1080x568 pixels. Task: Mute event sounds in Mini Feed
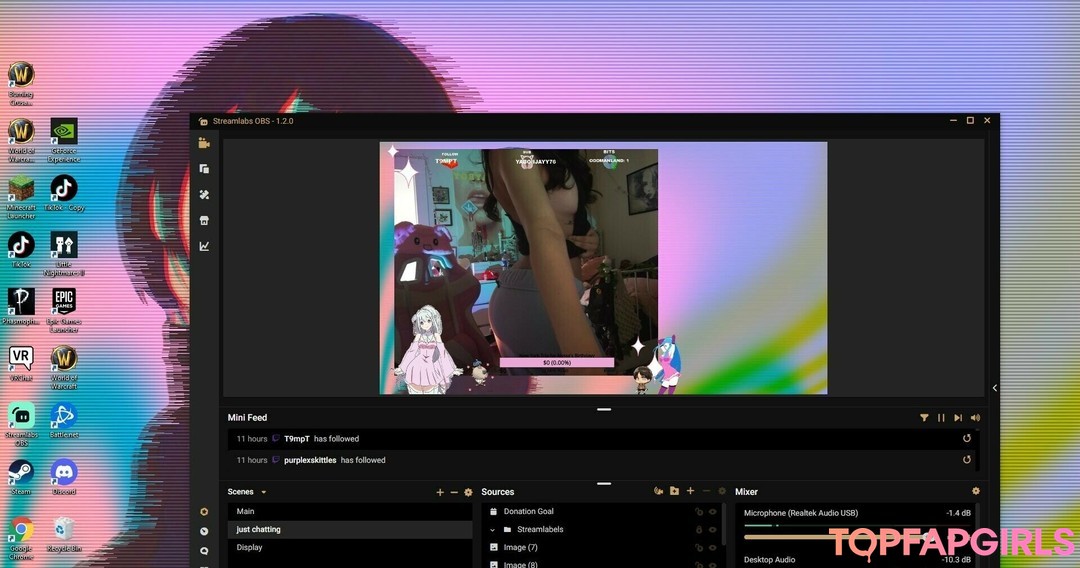[975, 418]
